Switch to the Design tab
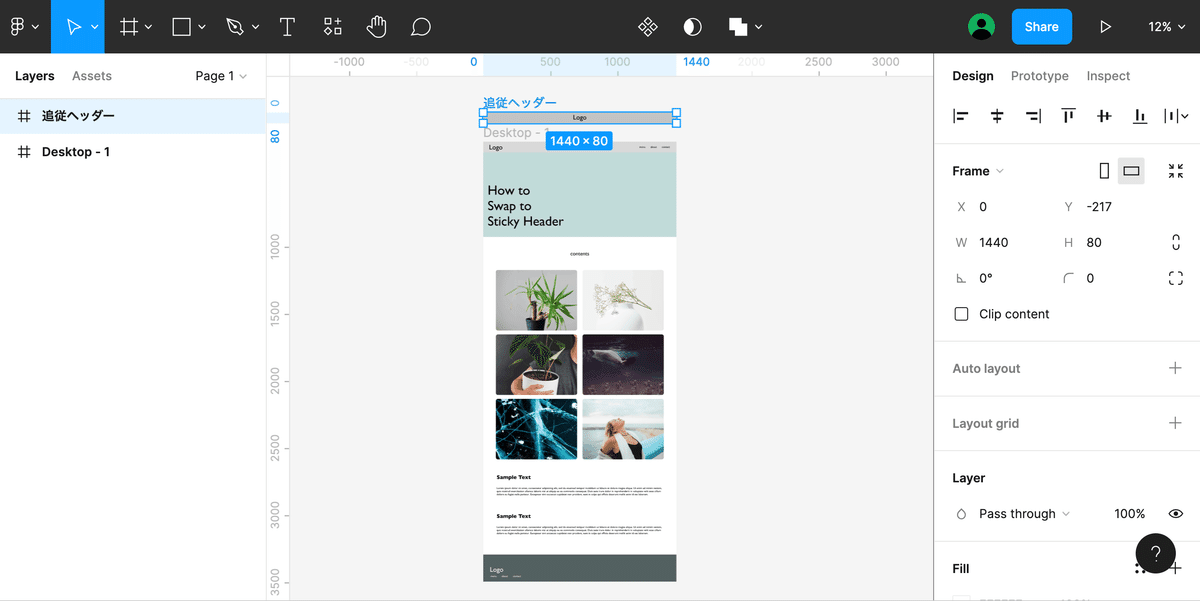The width and height of the screenshot is (1200, 601). pyautogui.click(x=973, y=76)
